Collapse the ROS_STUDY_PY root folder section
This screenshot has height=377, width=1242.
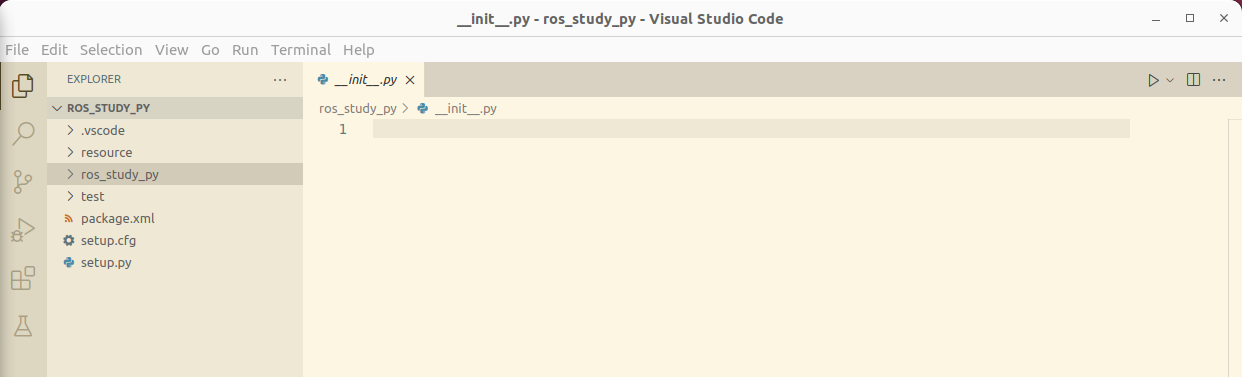pos(175,108)
